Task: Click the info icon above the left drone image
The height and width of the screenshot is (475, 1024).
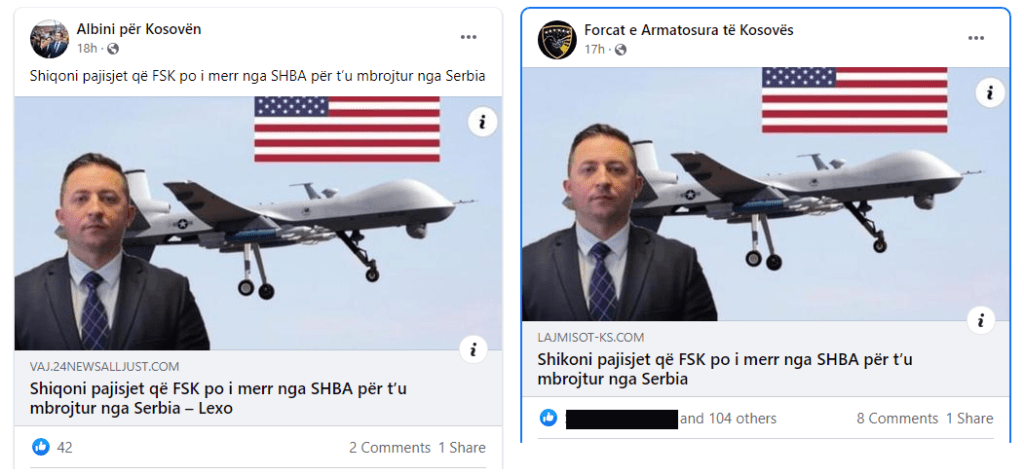Action: 483,122
